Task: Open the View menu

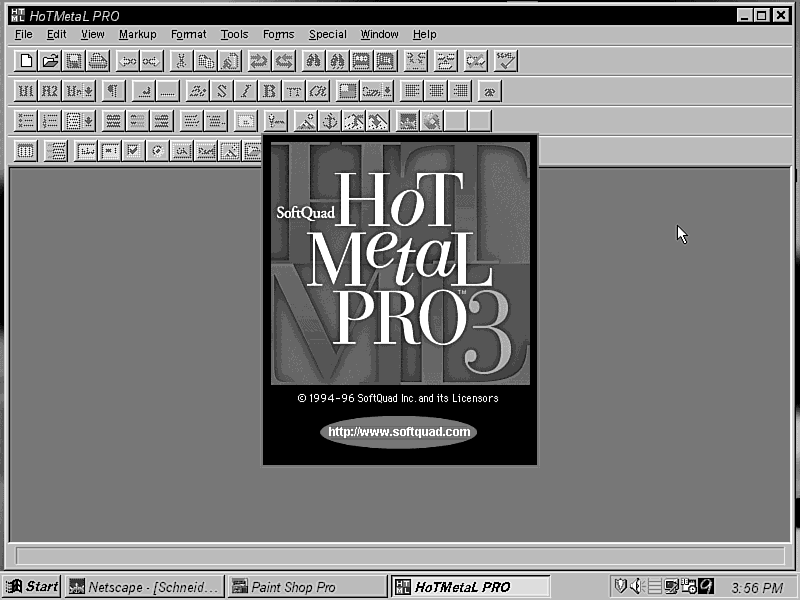Action: tap(92, 34)
